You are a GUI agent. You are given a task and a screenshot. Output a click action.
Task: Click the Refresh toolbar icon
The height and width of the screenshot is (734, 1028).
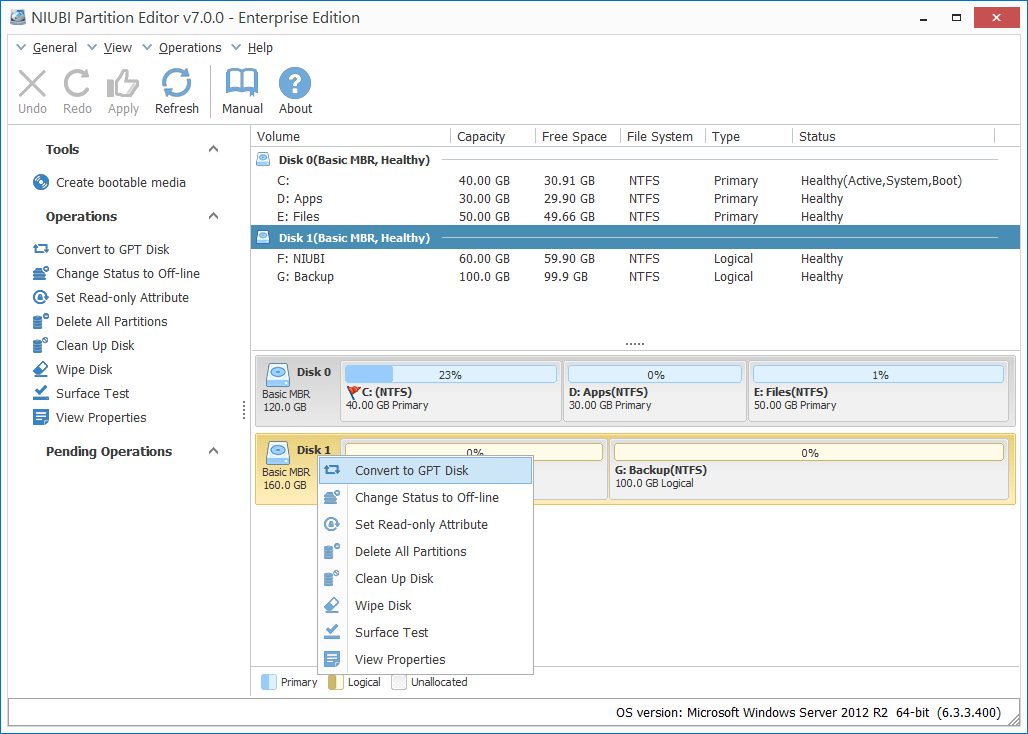click(176, 84)
